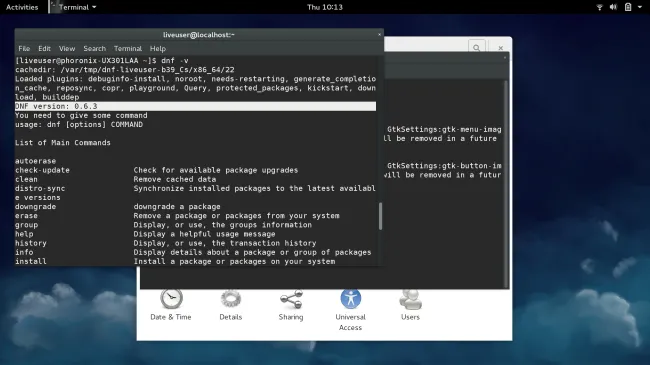650x365 pixels.
Task: Click the 'cachedir:' path line
Action: tap(125, 70)
